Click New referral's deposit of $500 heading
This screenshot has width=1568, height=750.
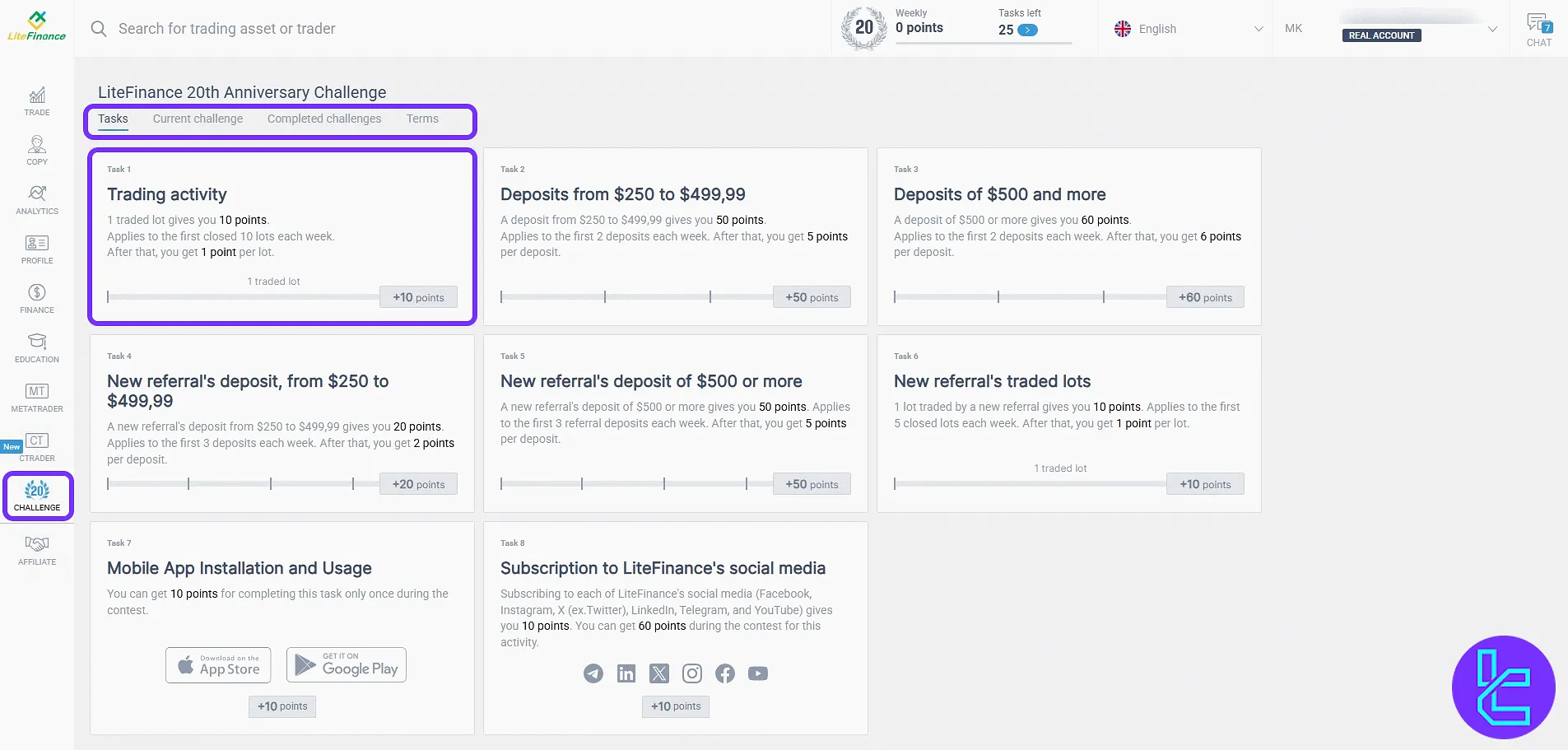click(x=651, y=381)
